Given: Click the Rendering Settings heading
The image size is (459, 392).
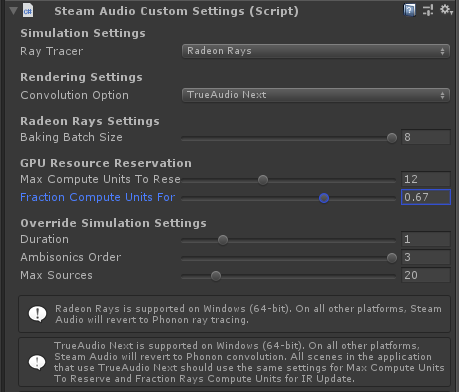Looking at the screenshot, I should 81,77.
